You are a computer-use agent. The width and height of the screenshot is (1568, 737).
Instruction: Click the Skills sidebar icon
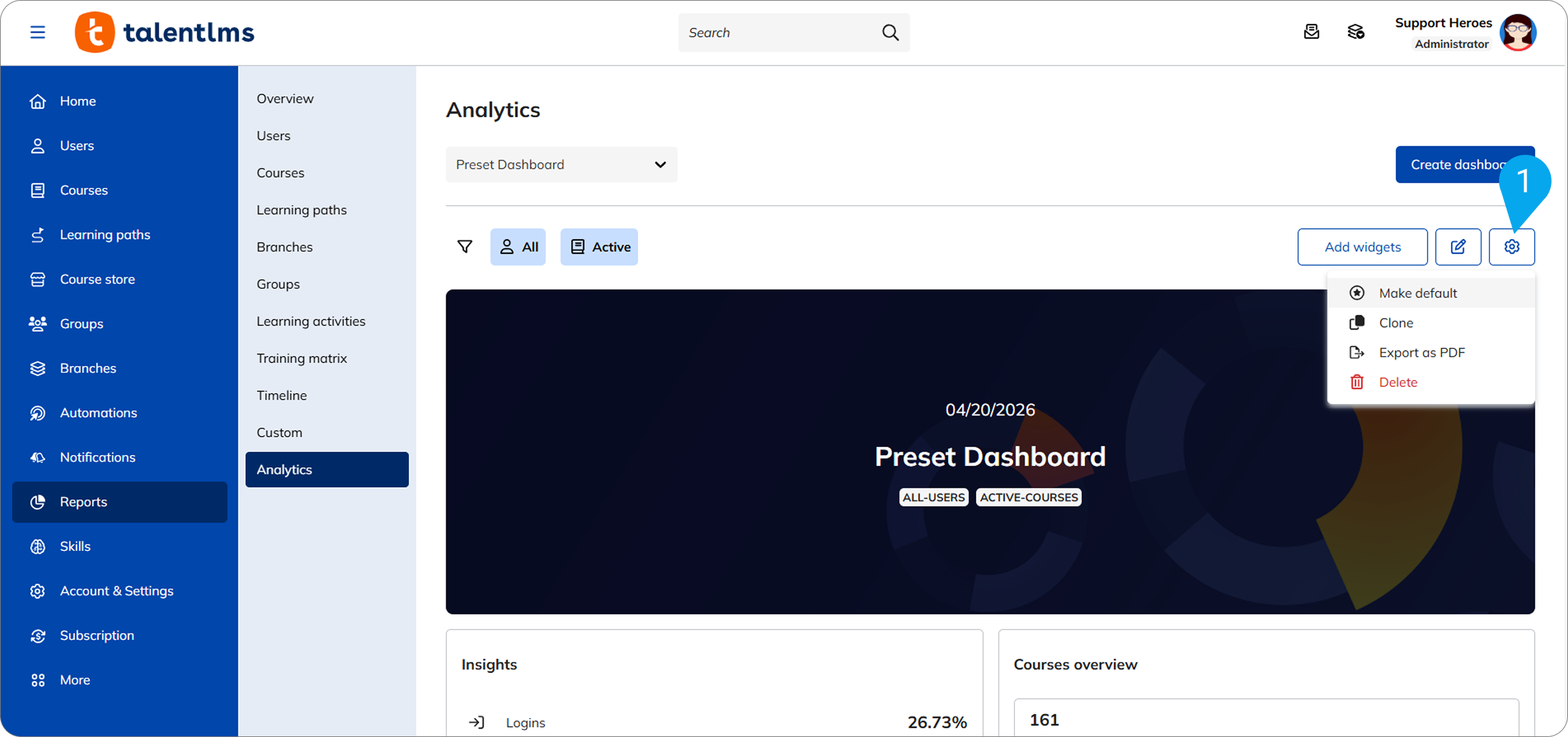pyautogui.click(x=38, y=546)
